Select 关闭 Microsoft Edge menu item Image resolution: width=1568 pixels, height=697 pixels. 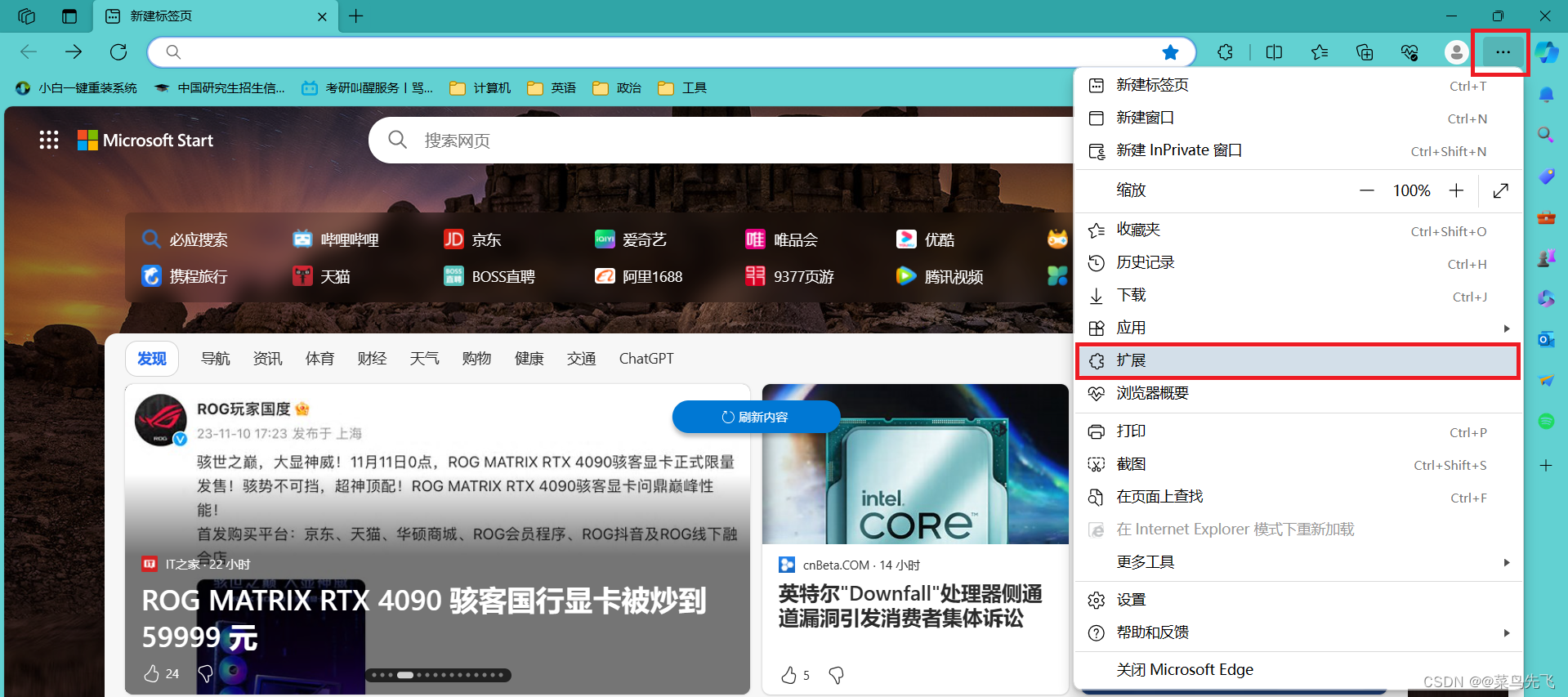1298,670
